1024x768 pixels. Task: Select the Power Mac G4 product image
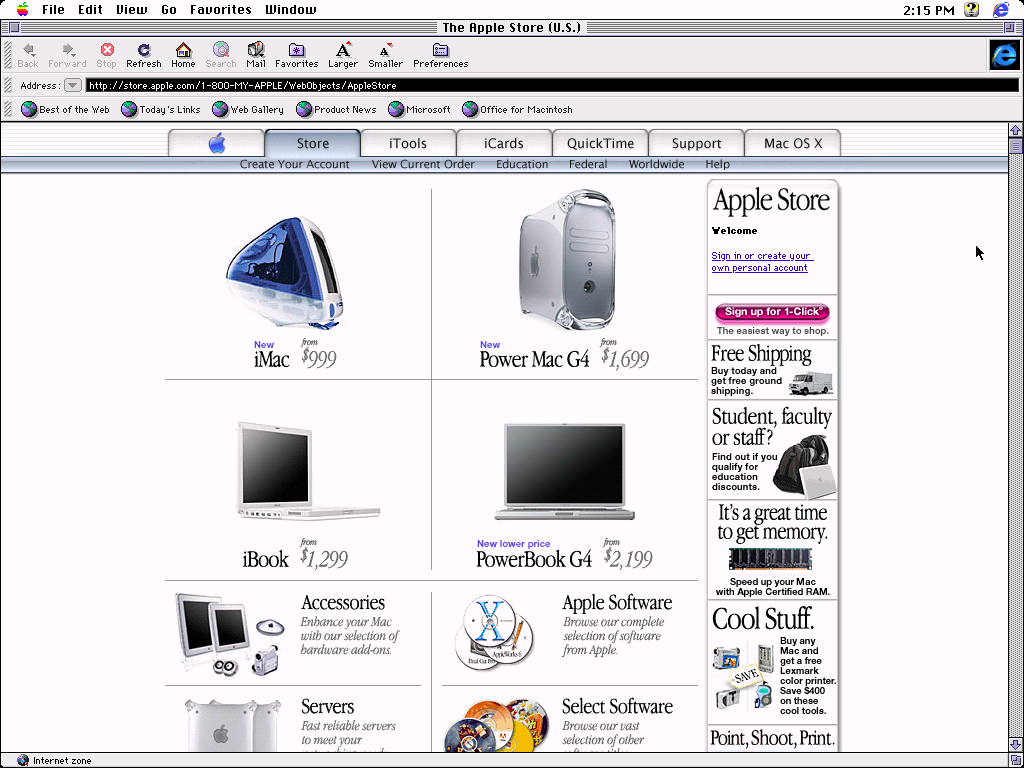[566, 262]
